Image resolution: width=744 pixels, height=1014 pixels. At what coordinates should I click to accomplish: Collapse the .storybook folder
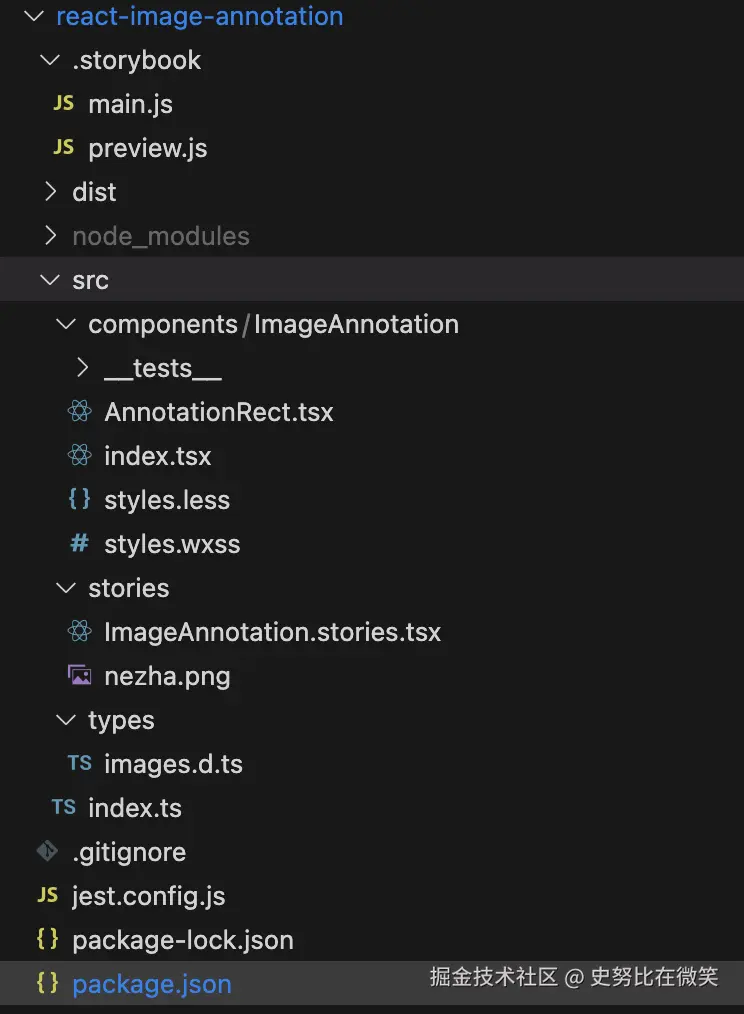pos(49,60)
